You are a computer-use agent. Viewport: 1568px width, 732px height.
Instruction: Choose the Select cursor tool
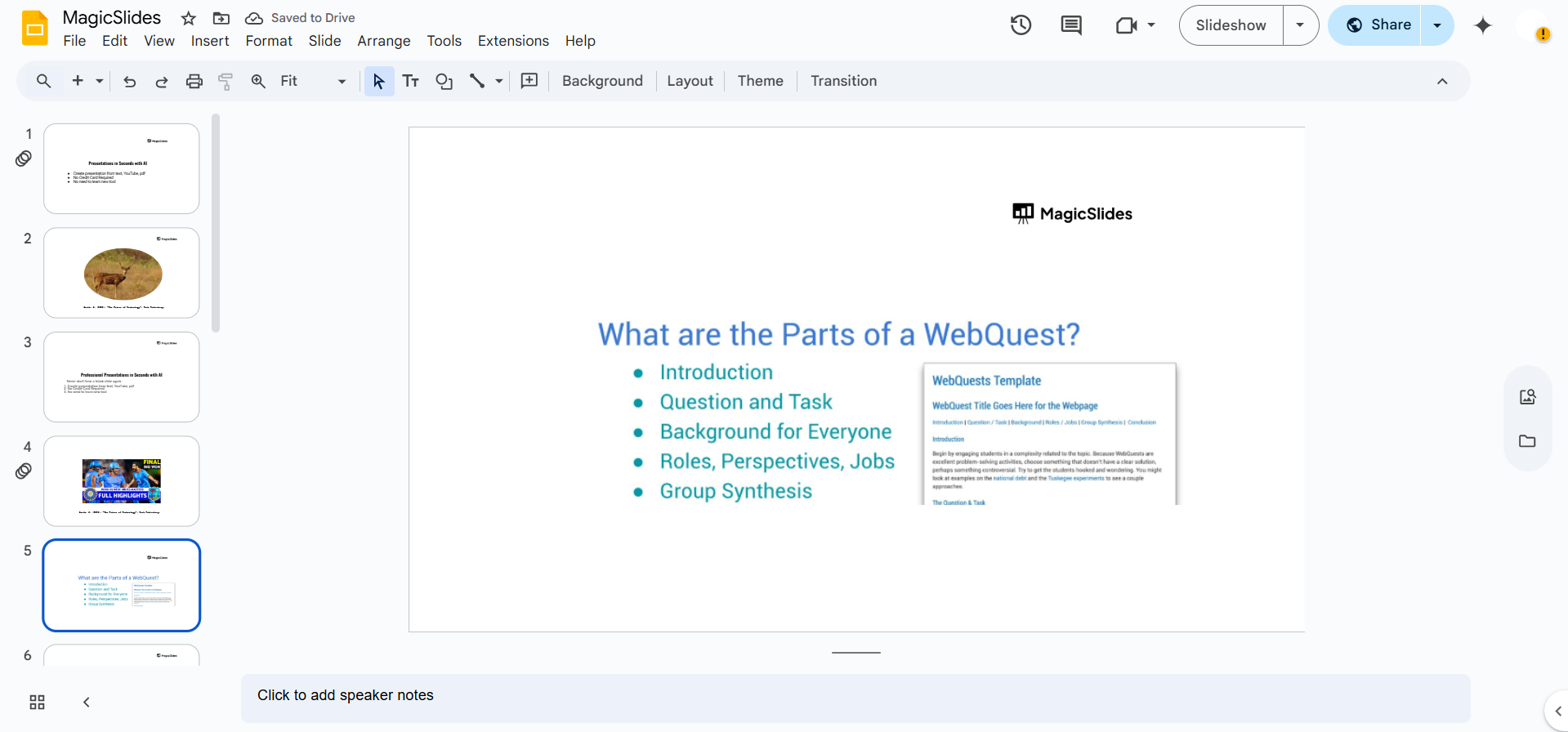point(378,81)
